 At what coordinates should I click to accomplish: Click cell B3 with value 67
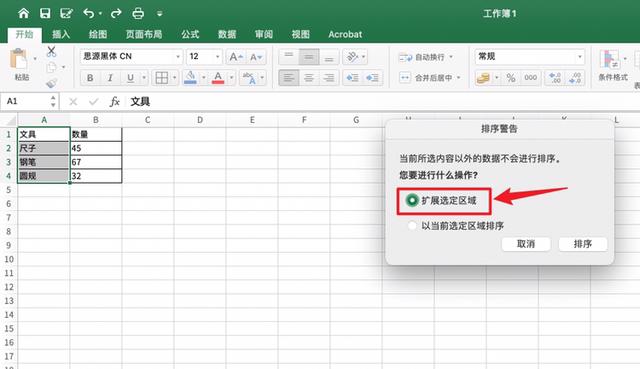(x=96, y=162)
